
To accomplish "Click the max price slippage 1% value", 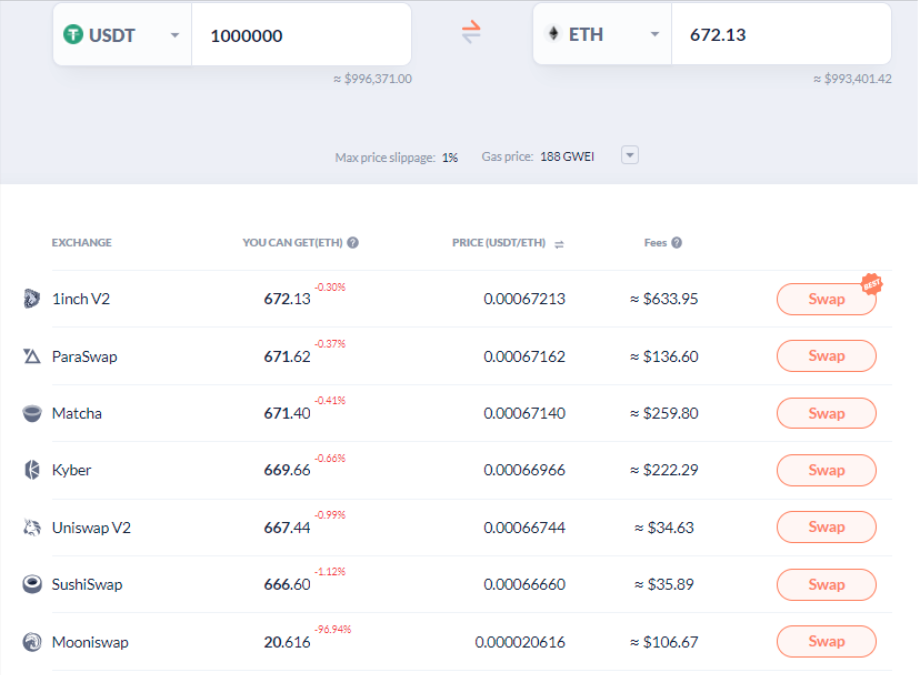I will pyautogui.click(x=450, y=157).
